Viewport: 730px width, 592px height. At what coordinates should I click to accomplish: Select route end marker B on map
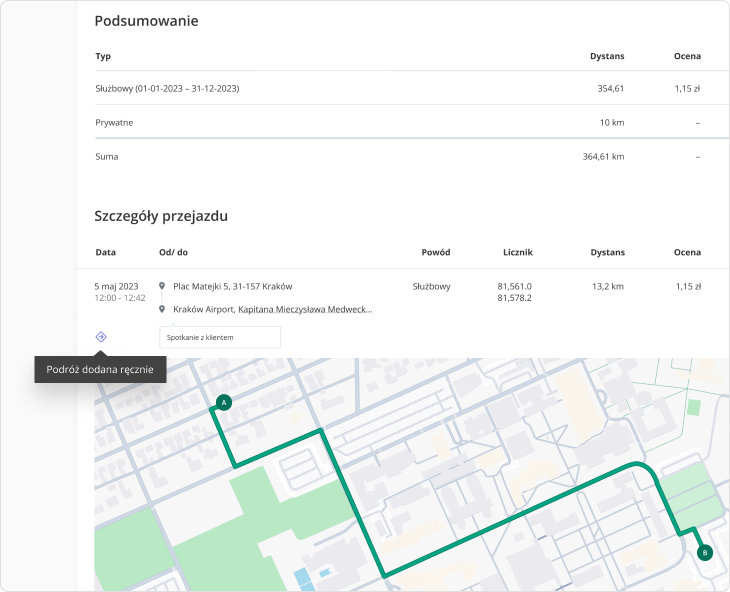point(704,552)
